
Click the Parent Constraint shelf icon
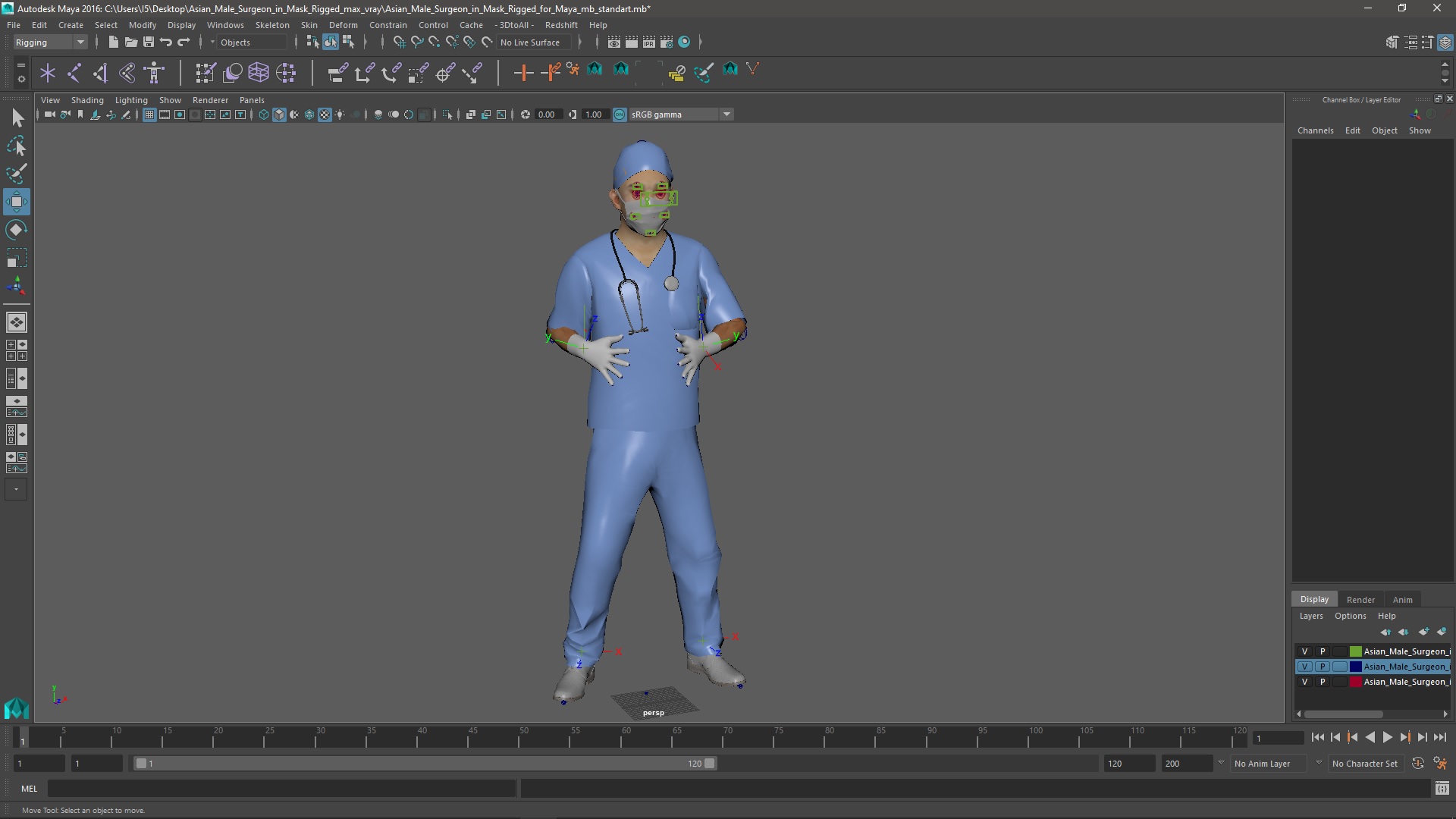click(x=337, y=73)
